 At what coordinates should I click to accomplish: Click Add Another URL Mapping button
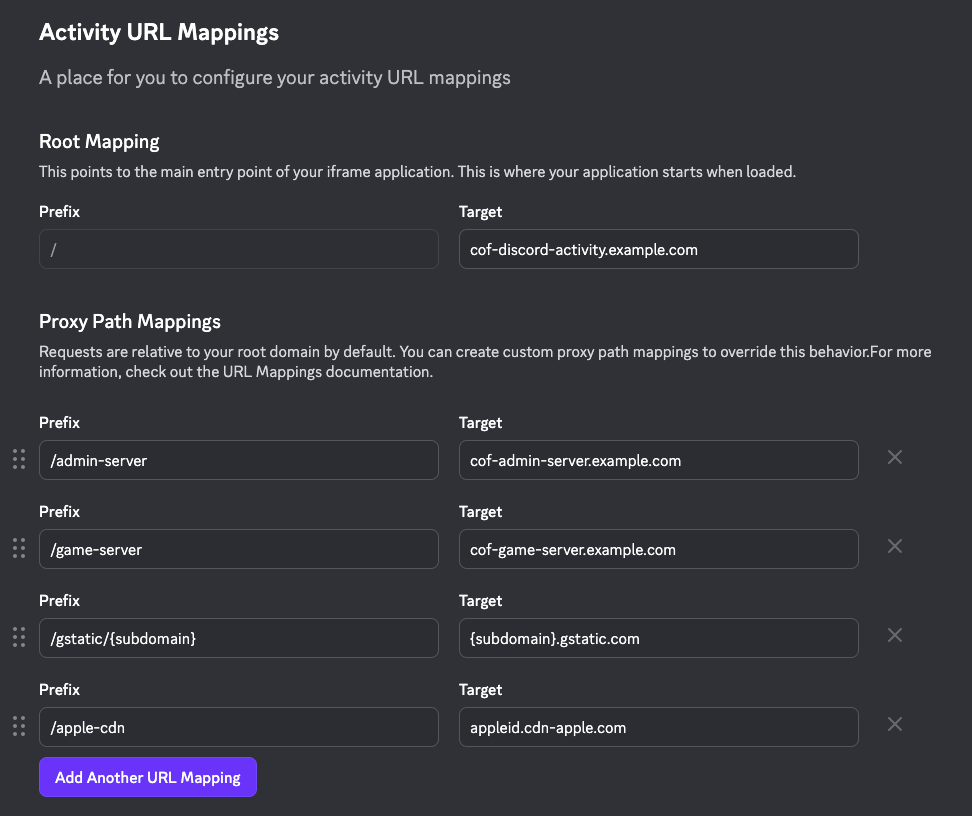click(148, 777)
